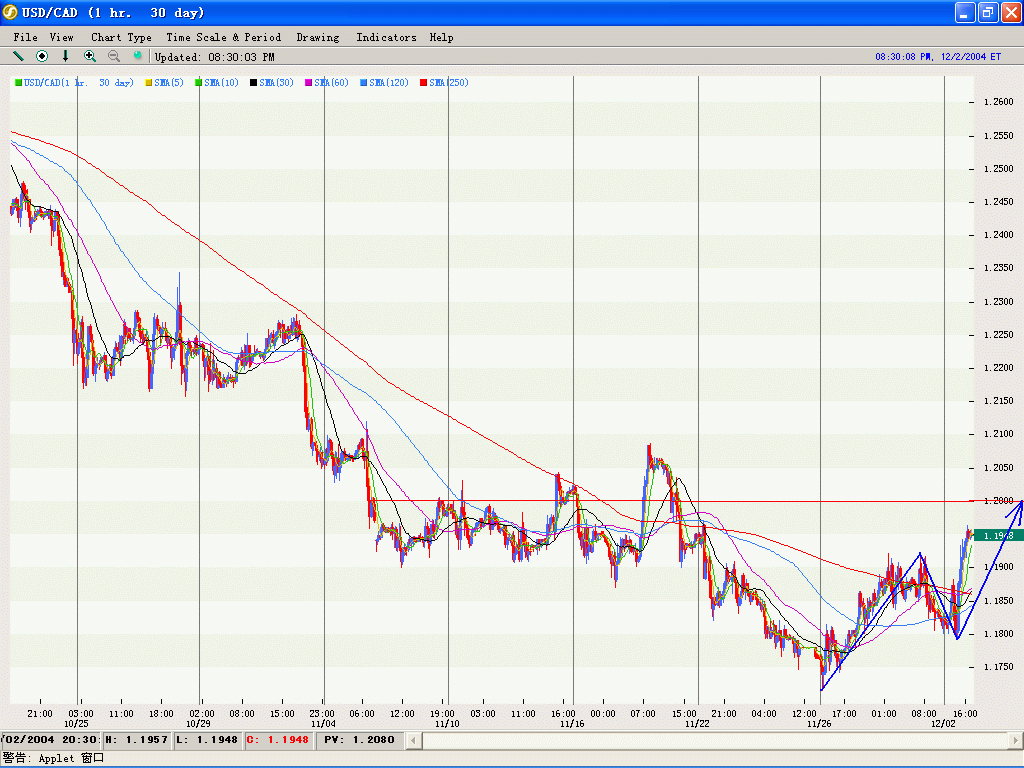Open the Drawing menu

tap(317, 37)
